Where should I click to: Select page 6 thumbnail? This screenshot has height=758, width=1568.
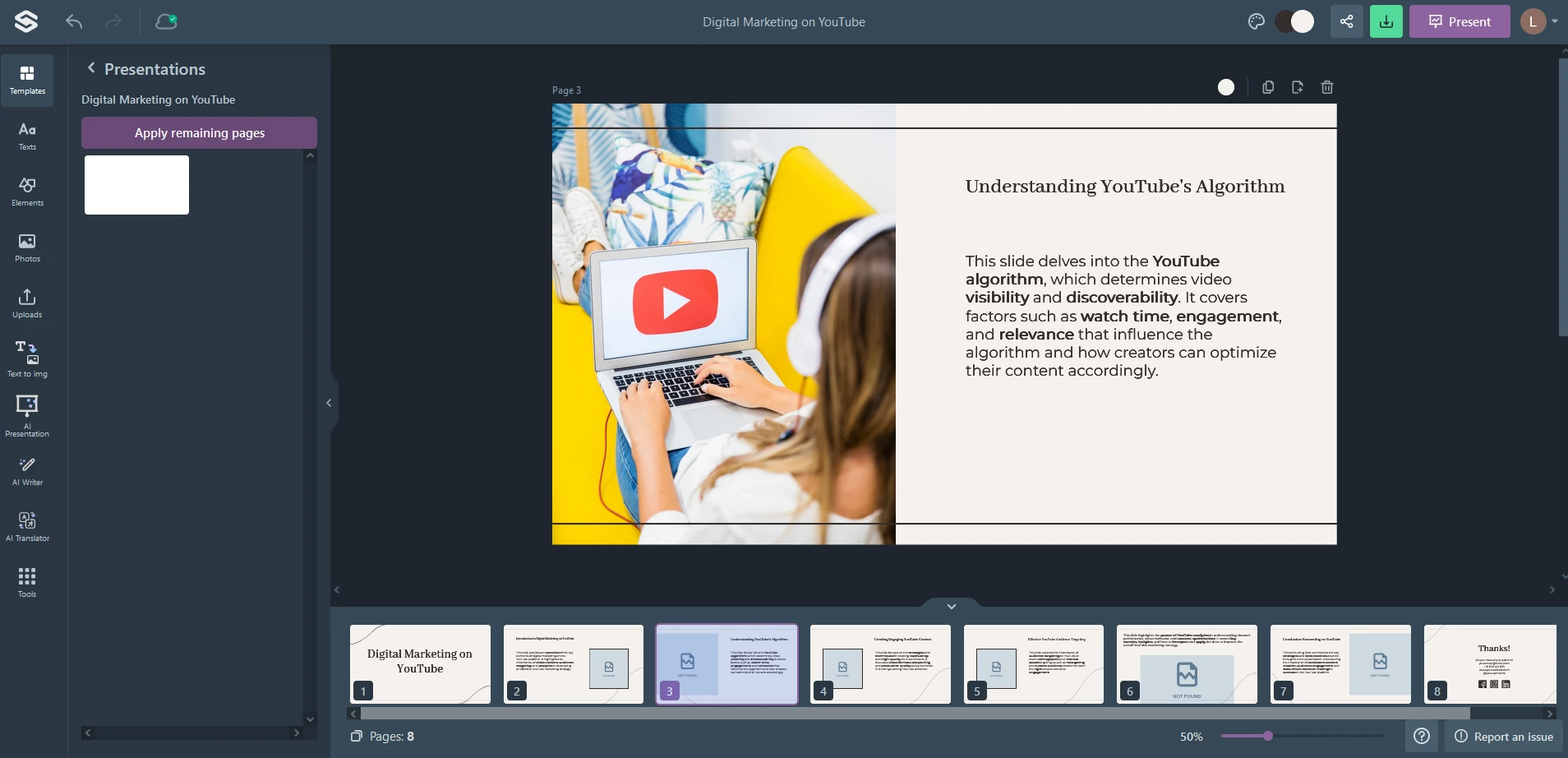[x=1187, y=664]
